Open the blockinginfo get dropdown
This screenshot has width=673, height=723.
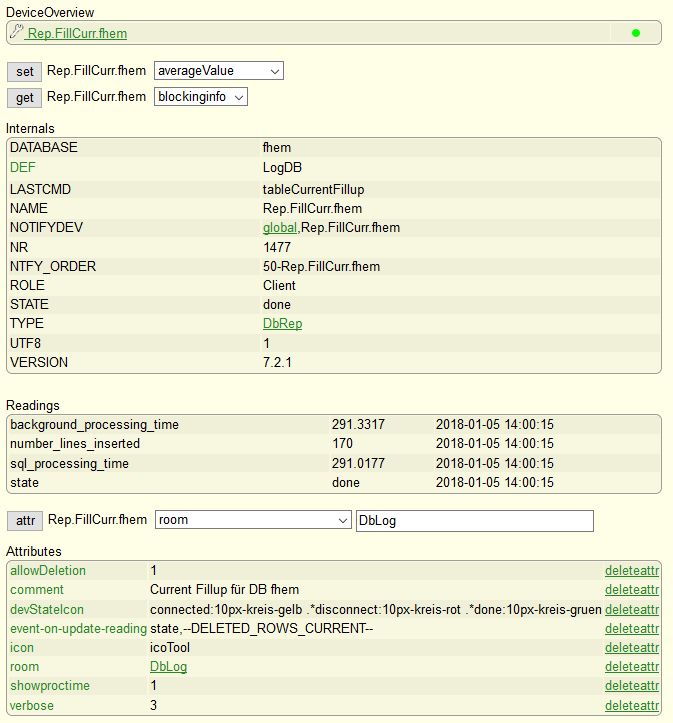coord(201,97)
